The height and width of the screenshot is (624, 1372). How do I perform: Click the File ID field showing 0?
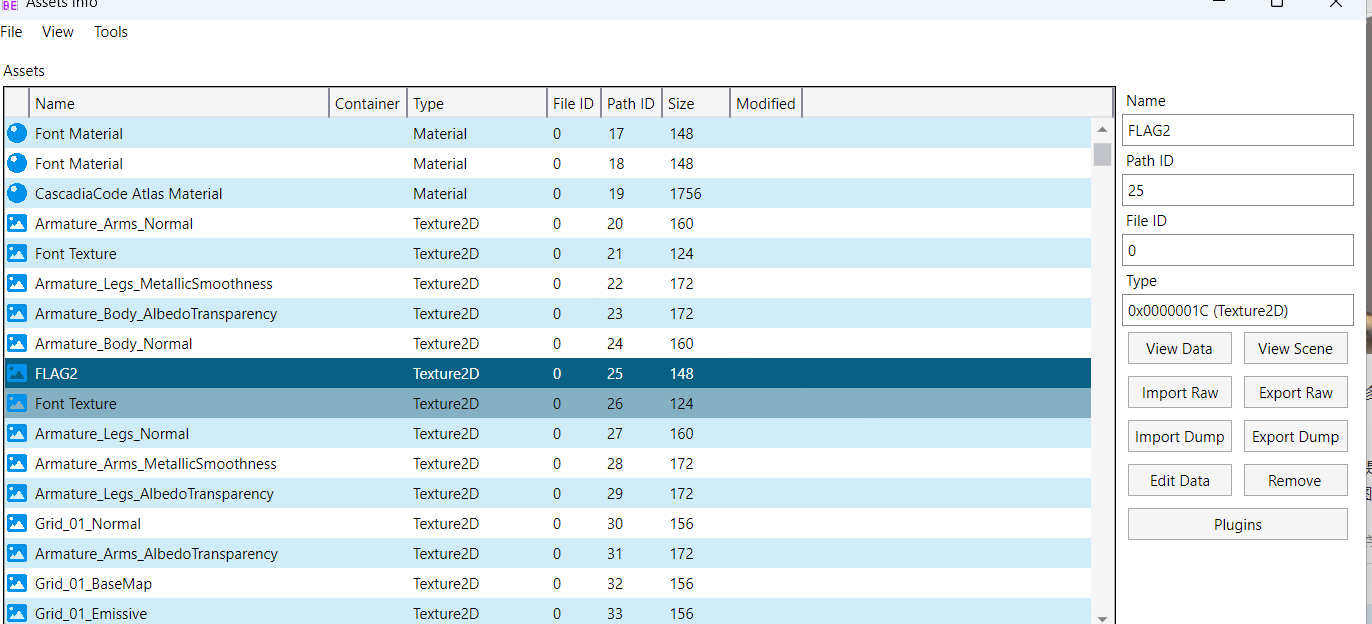coord(1238,250)
